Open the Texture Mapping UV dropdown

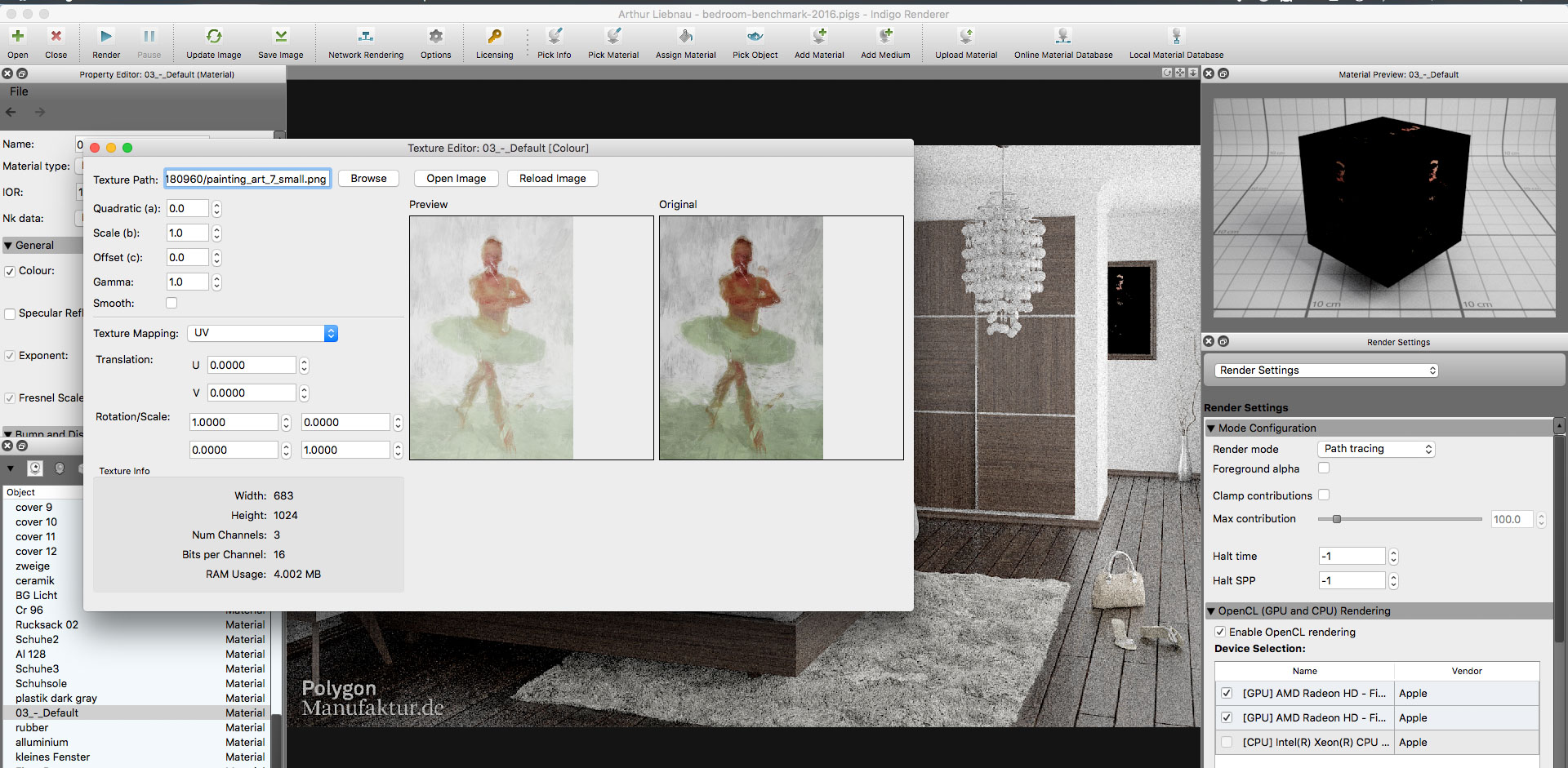click(x=262, y=333)
